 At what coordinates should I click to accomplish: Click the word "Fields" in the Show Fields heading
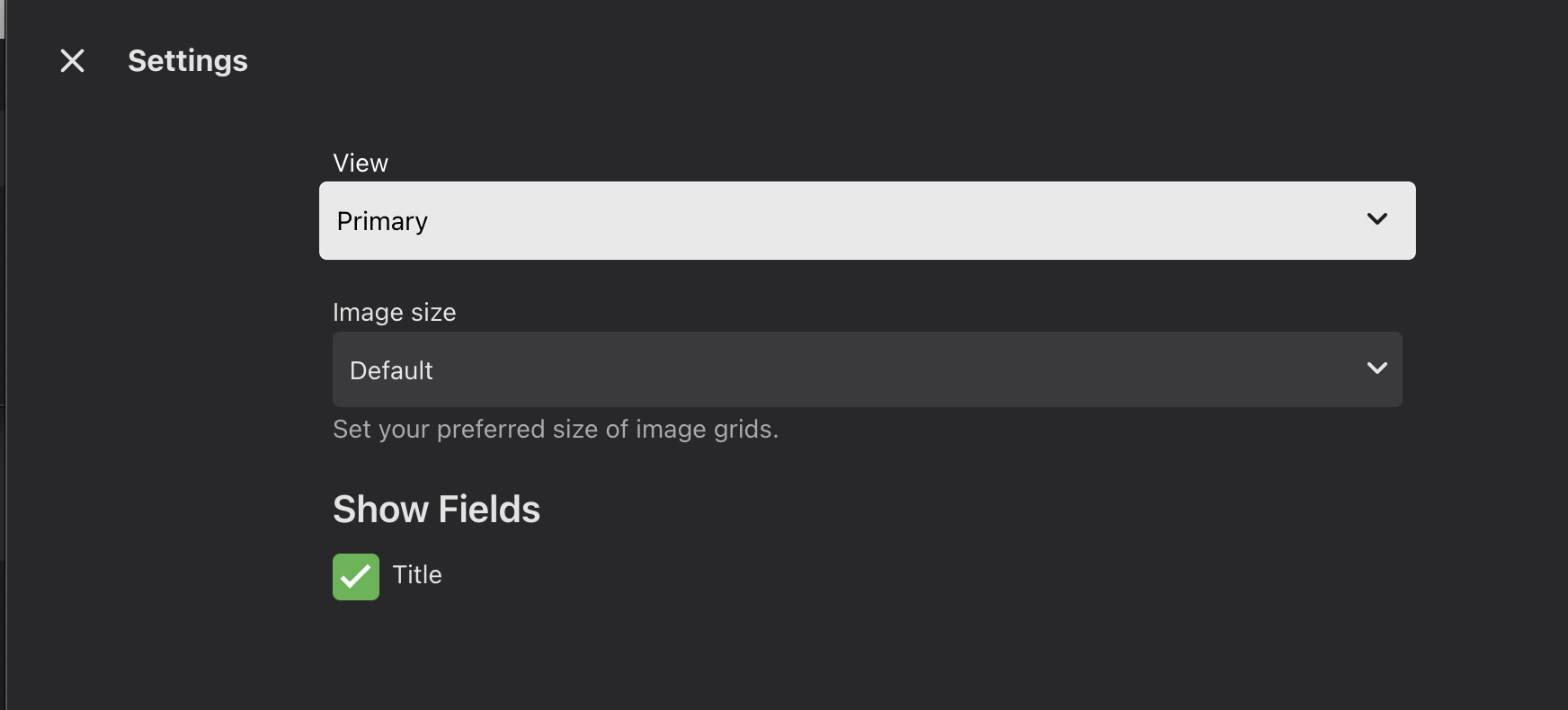(489, 510)
